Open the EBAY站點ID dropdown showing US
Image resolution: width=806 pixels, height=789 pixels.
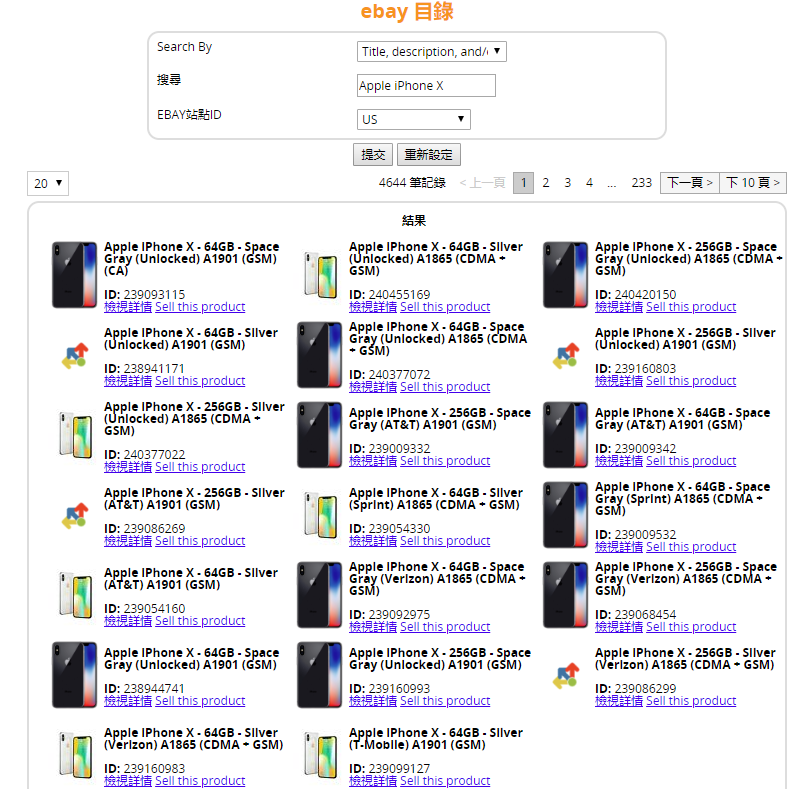coord(414,119)
